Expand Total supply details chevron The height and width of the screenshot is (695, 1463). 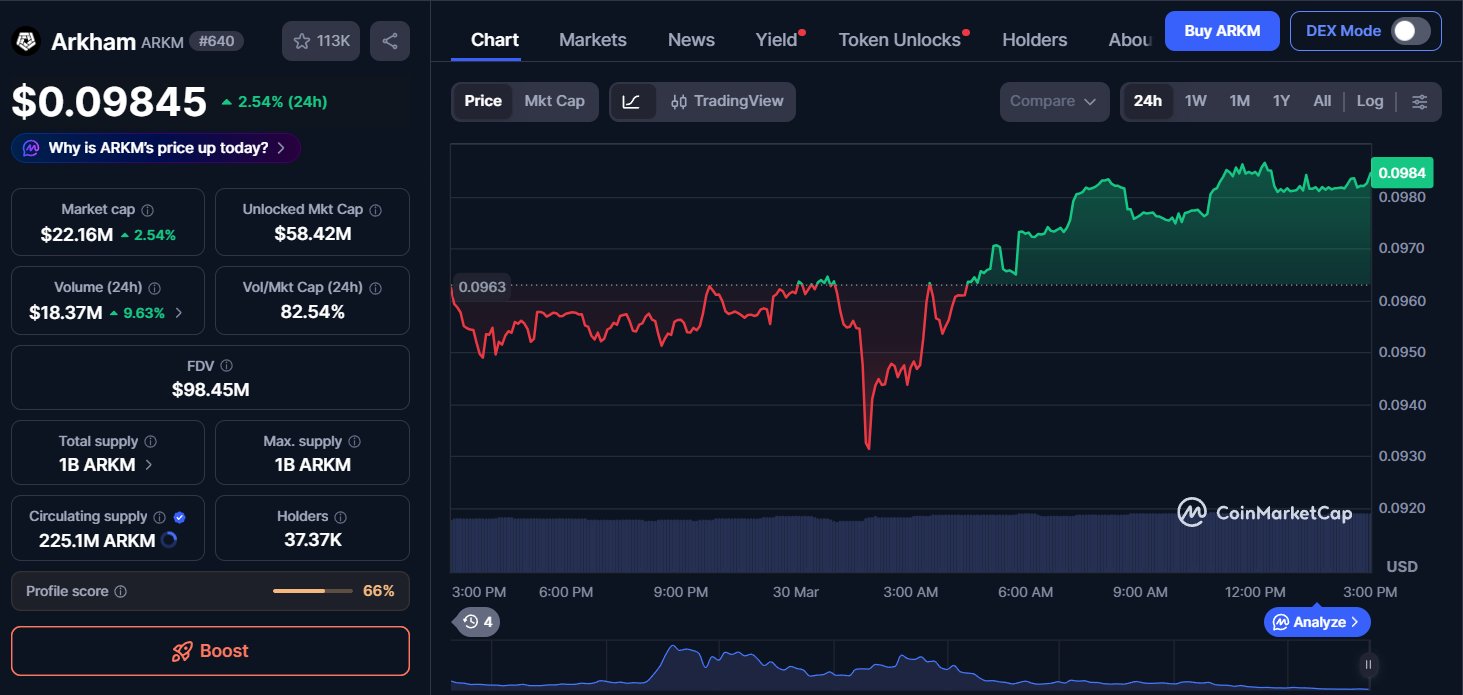(x=149, y=464)
